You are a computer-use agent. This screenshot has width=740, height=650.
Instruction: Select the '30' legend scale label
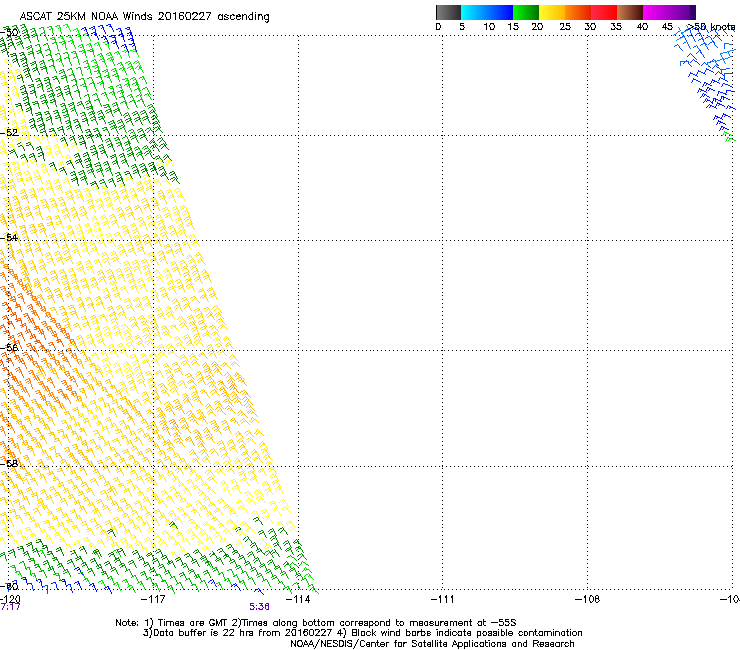point(590,27)
